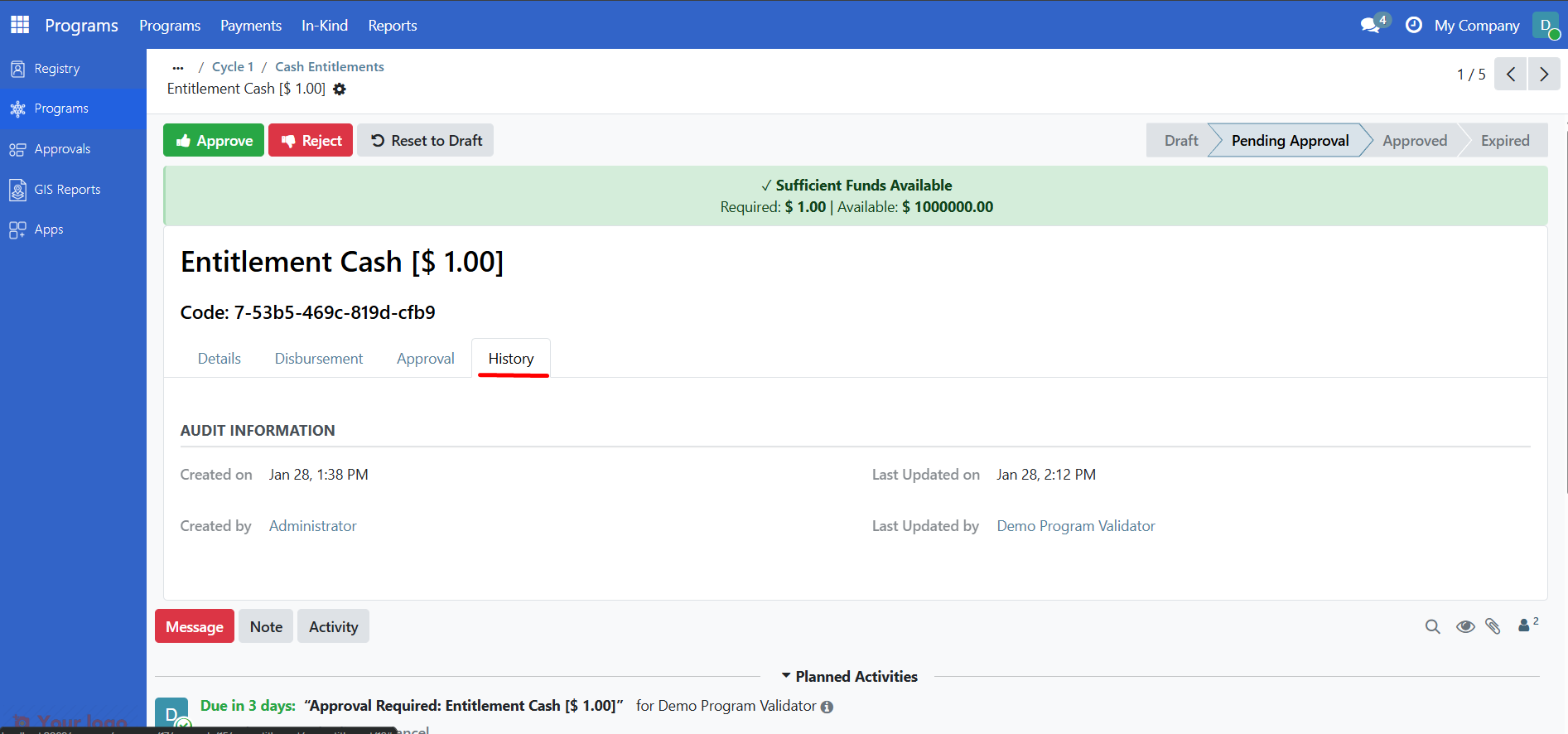Show followers using the person icon
The height and width of the screenshot is (734, 1568).
[1525, 626]
